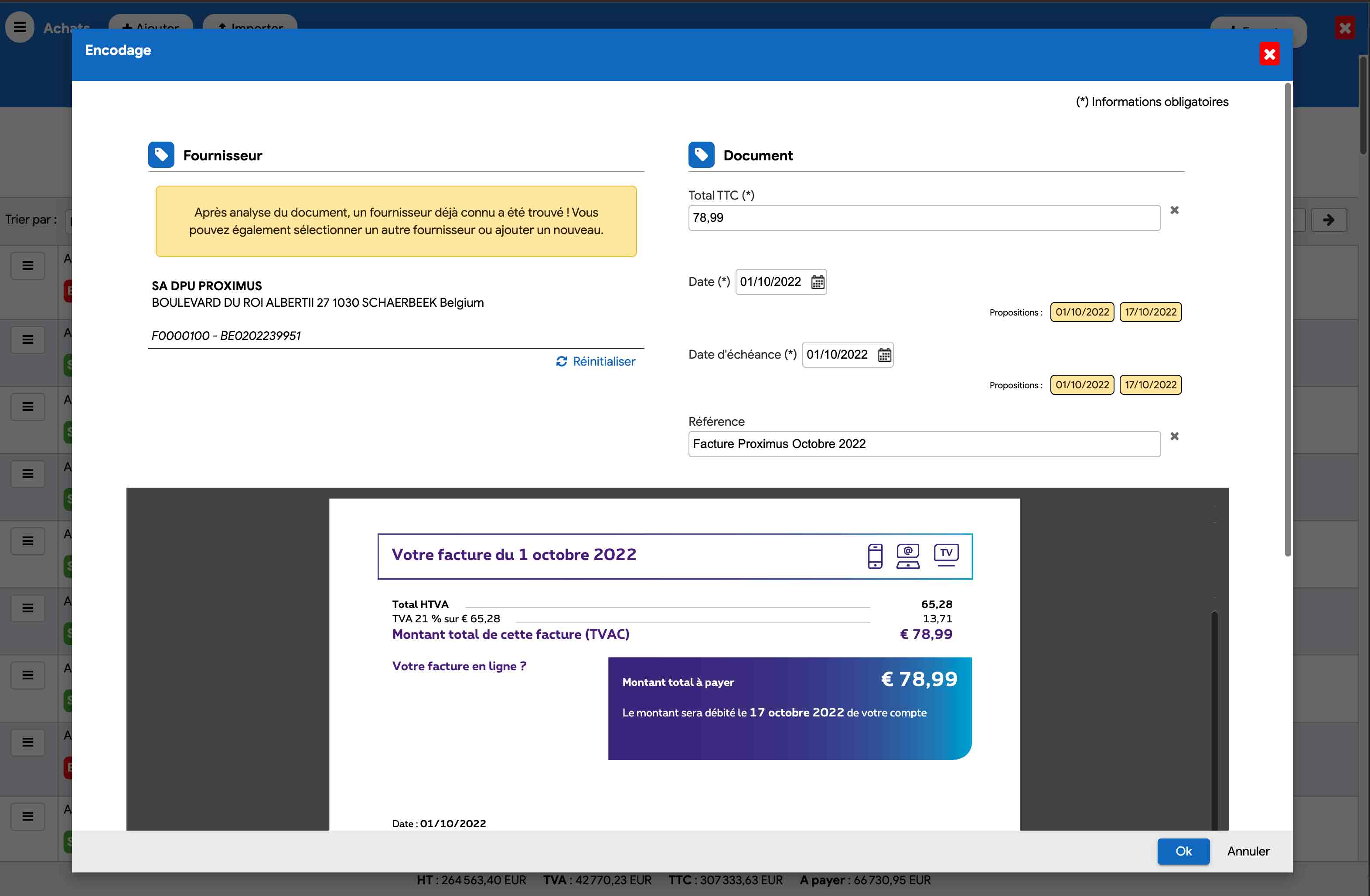
Task: Click the TV icon on invoice
Action: [x=946, y=555]
